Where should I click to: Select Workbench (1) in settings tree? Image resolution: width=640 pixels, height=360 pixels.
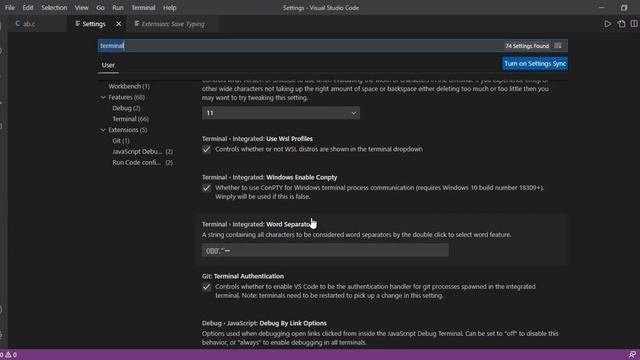pos(129,87)
